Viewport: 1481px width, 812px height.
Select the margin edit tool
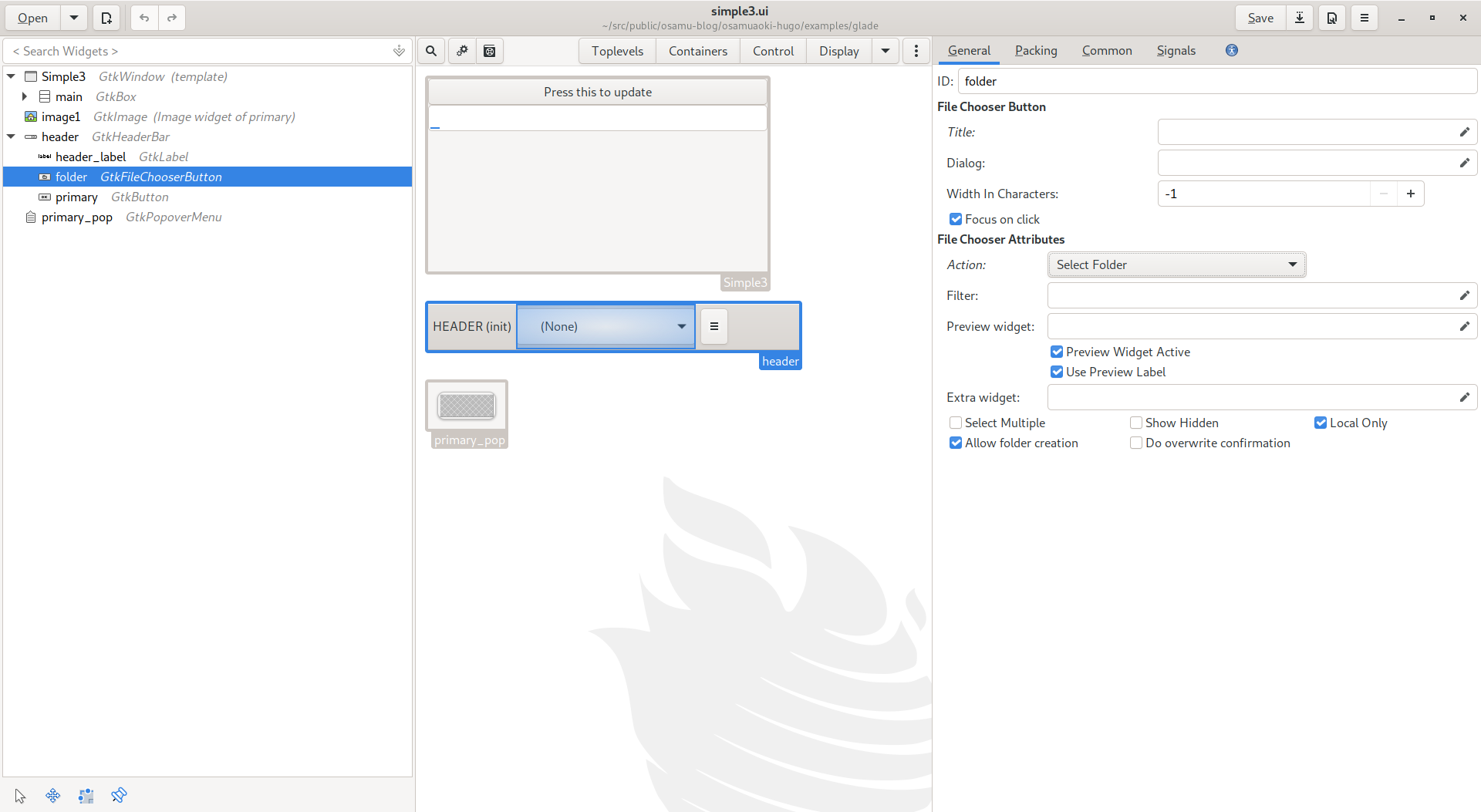pos(86,796)
